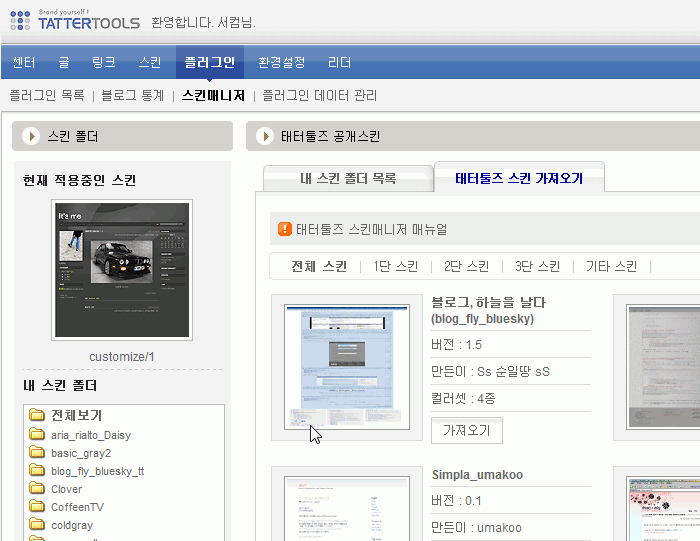Open the 글 menu
700x541 pixels.
point(64,62)
